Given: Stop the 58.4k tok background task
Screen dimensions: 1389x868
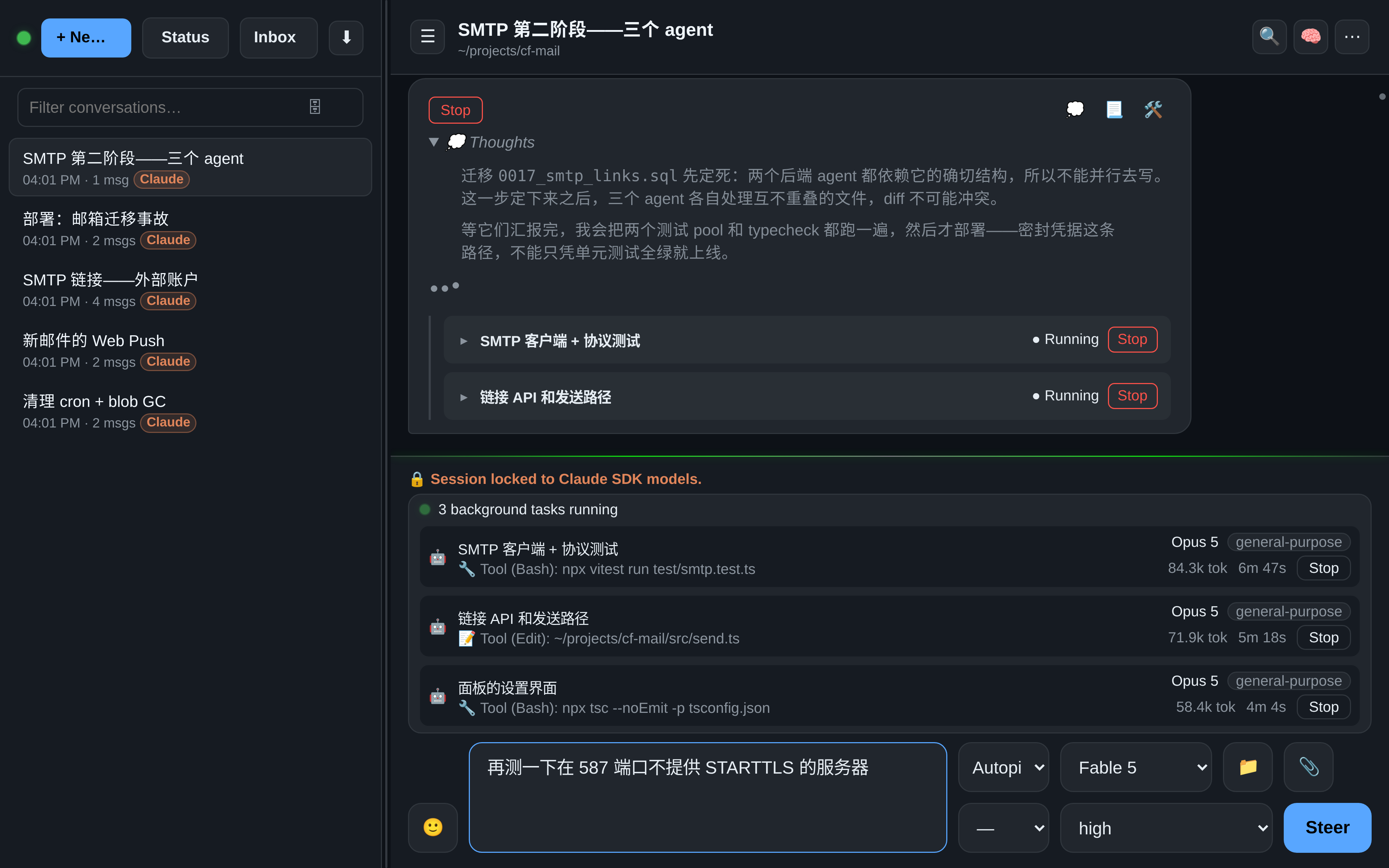Looking at the screenshot, I should tap(1323, 707).
